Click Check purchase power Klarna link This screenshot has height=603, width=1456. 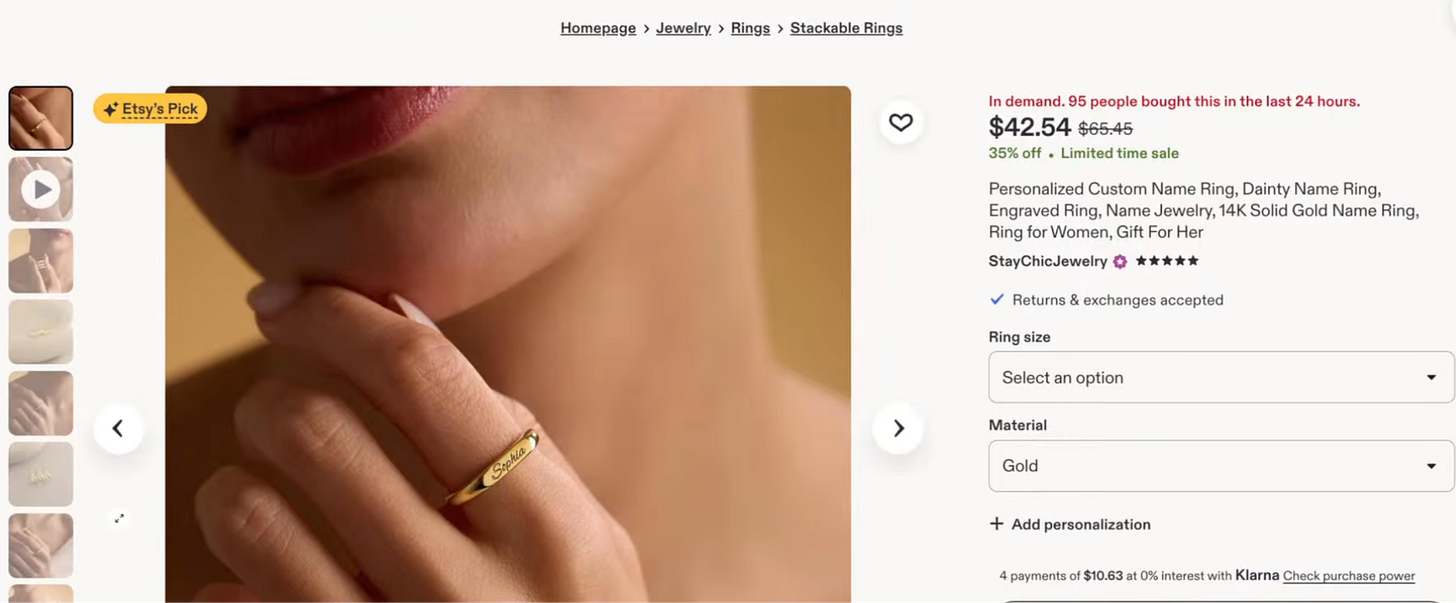coord(1349,576)
